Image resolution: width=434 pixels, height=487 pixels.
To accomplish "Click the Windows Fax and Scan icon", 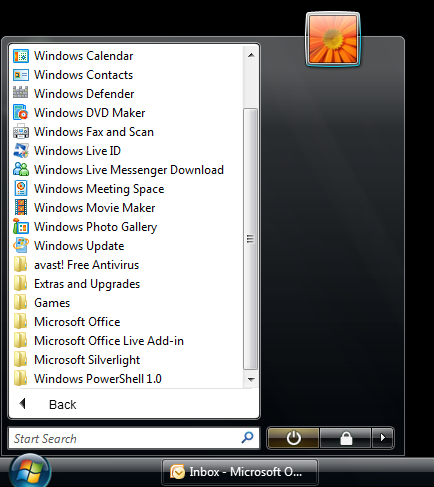I will point(21,131).
